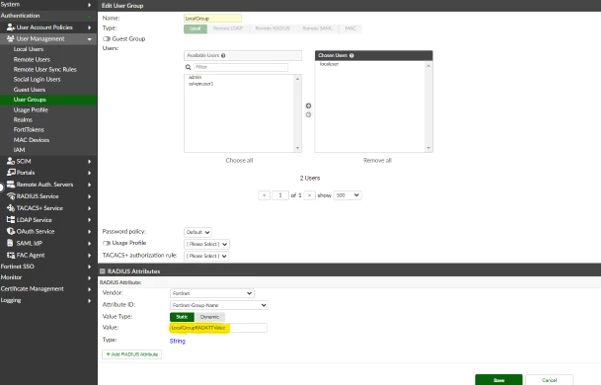Image resolution: width=601 pixels, height=385 pixels.
Task: Go to previous page of users
Action: [x=264, y=195]
